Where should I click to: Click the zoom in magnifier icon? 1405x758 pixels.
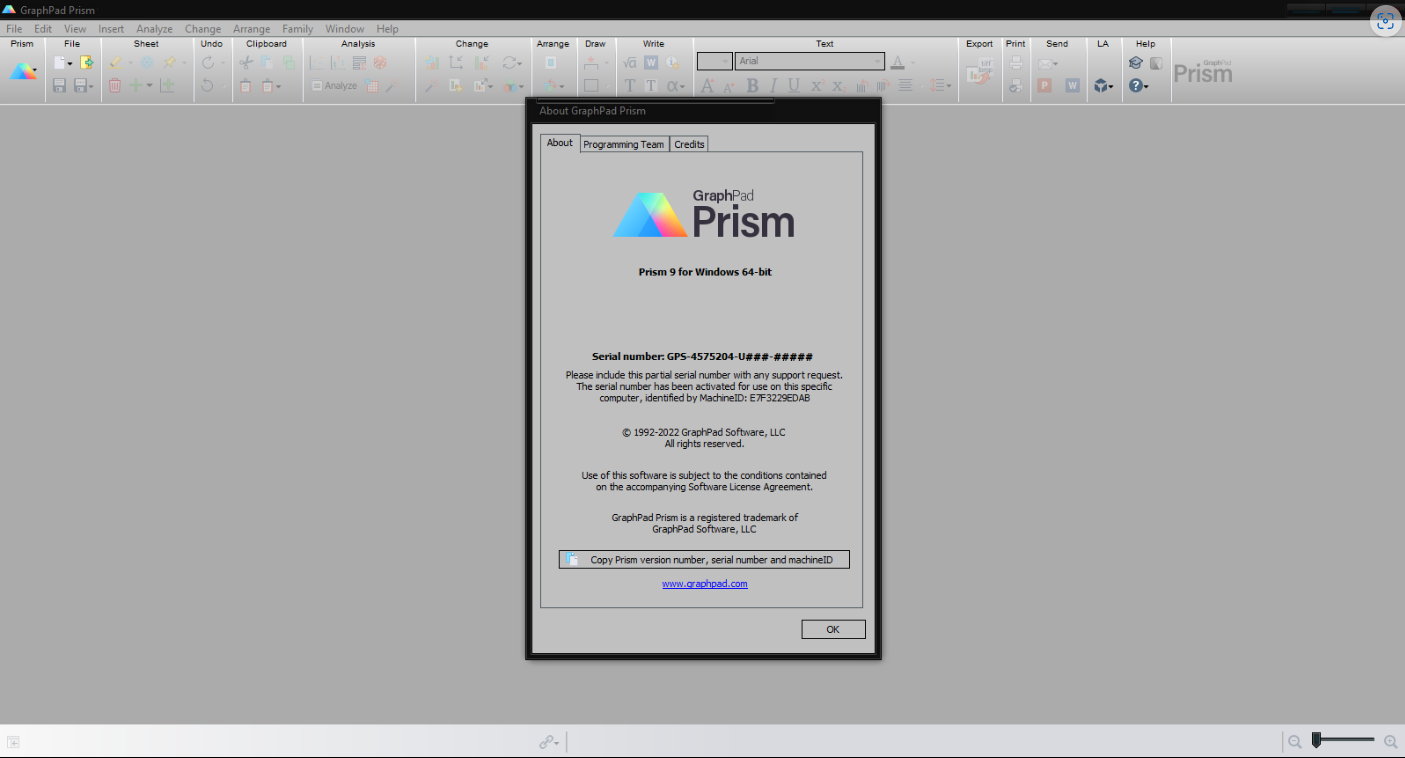click(x=1391, y=742)
